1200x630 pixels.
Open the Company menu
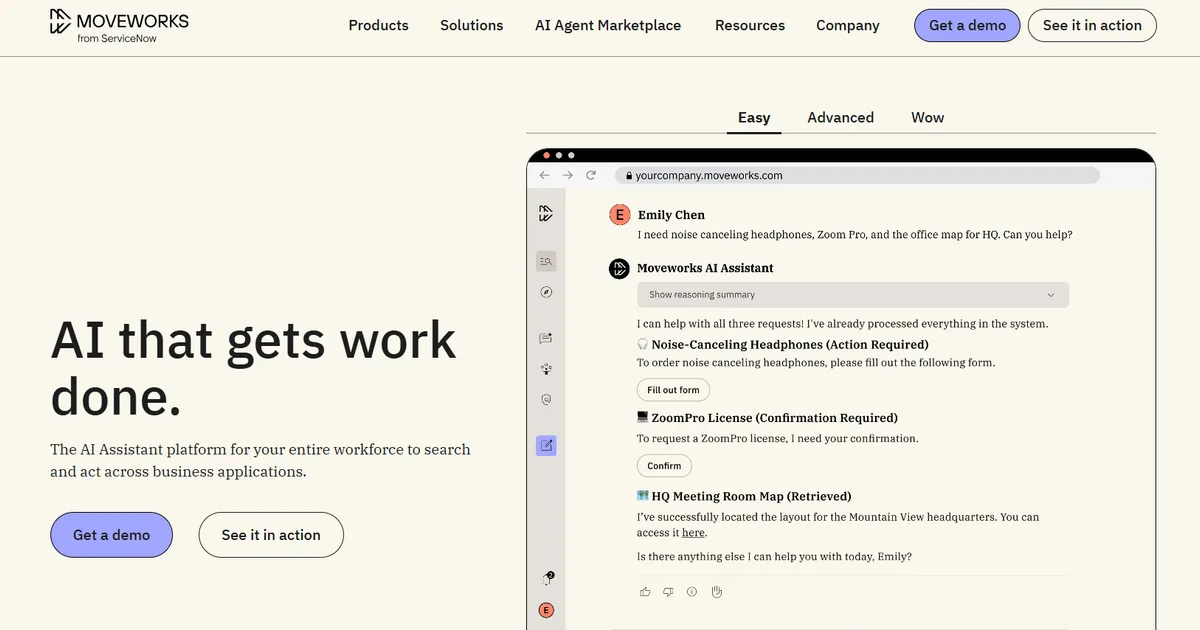coord(848,25)
